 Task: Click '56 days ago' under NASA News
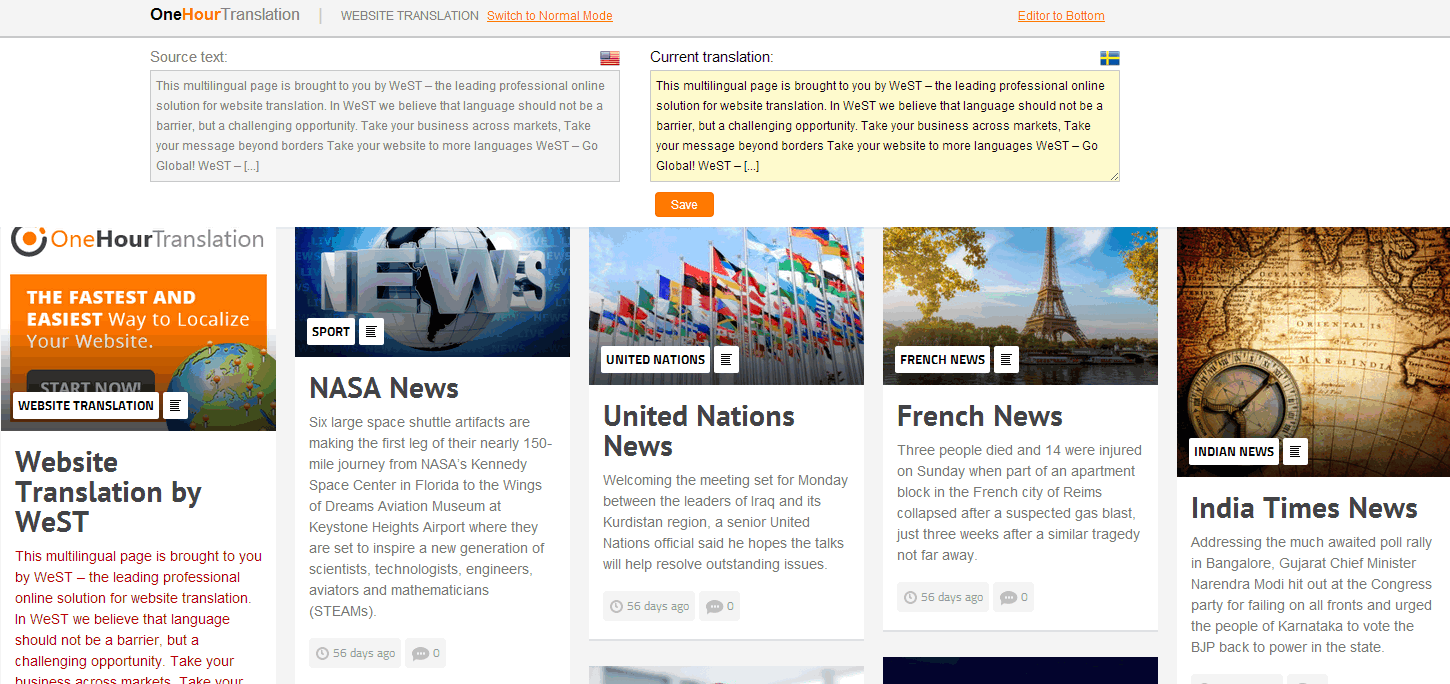pos(364,654)
